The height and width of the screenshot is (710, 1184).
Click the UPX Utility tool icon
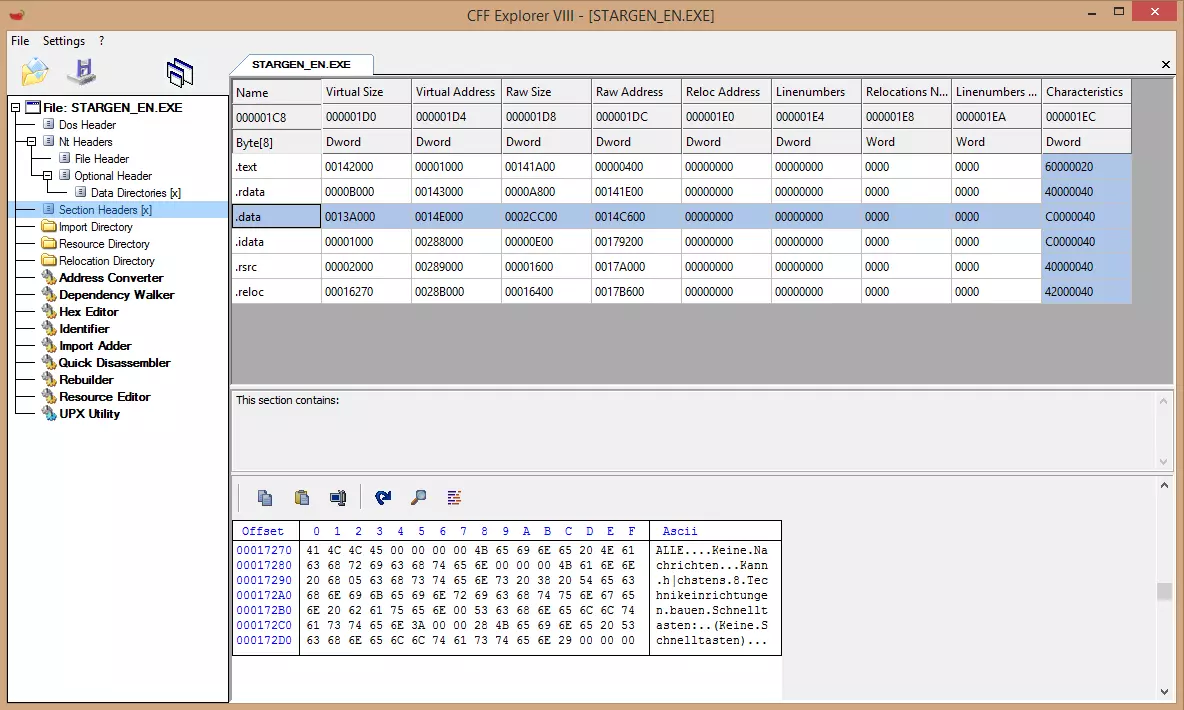(49, 414)
